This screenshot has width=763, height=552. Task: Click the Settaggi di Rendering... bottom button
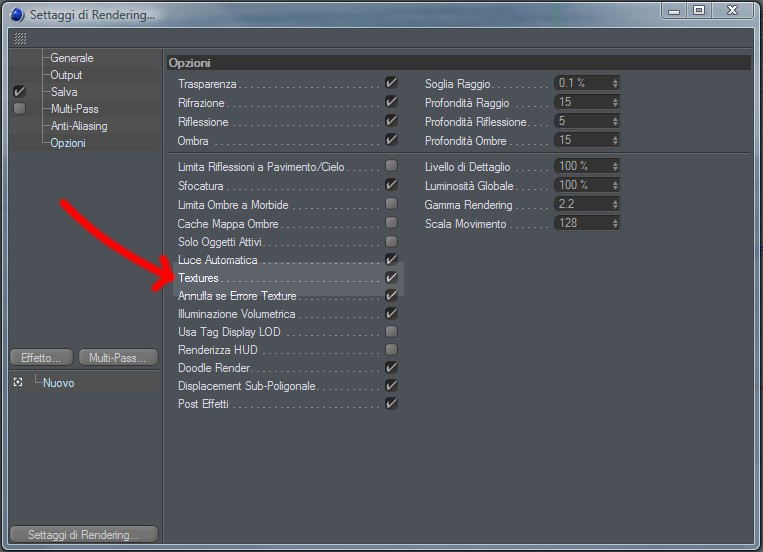pyautogui.click(x=84, y=534)
